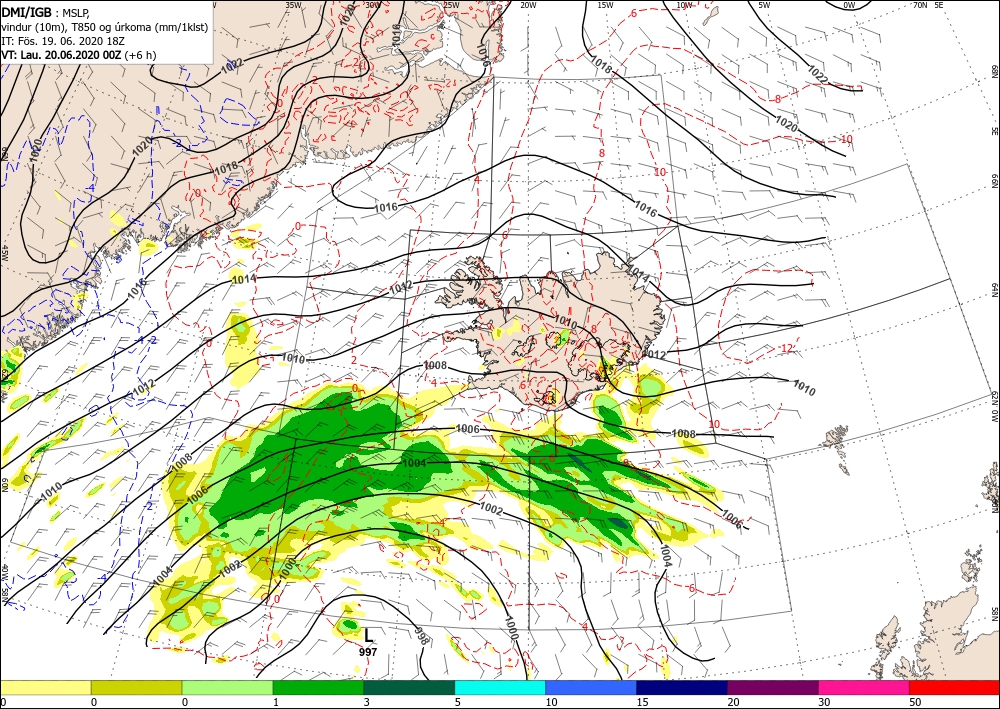This screenshot has height=709, width=1000.
Task: Pick the red legend swatch
Action: pyautogui.click(x=954, y=687)
